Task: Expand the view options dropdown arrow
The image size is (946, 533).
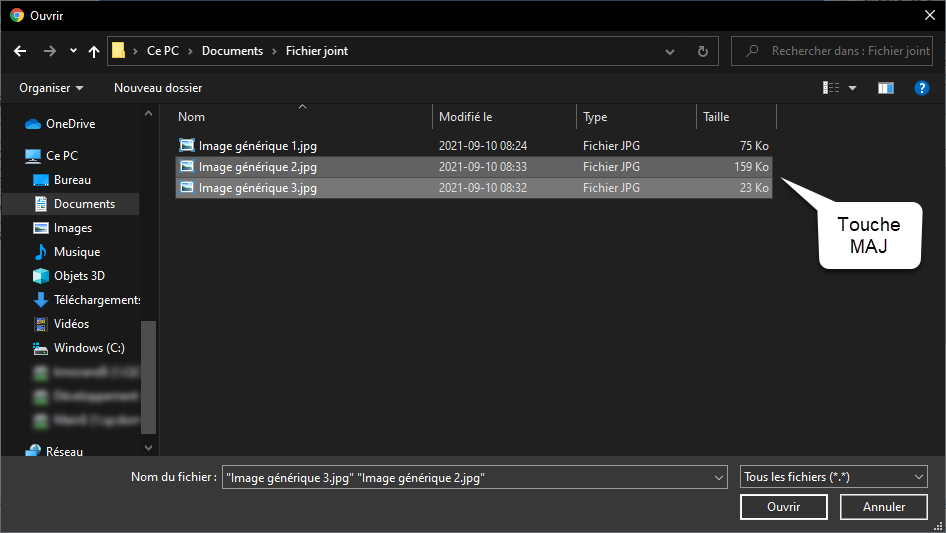Action: click(853, 88)
